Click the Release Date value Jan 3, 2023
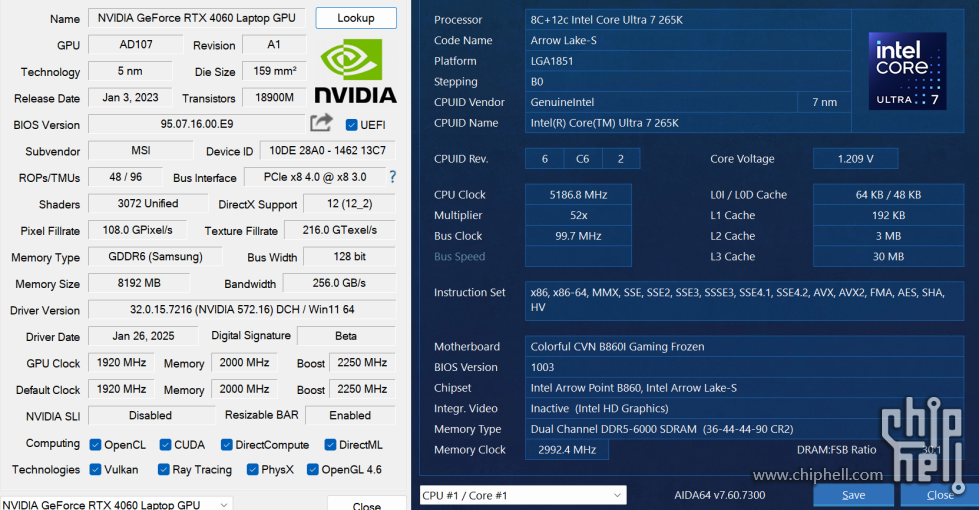The image size is (979, 510). pyautogui.click(x=130, y=97)
